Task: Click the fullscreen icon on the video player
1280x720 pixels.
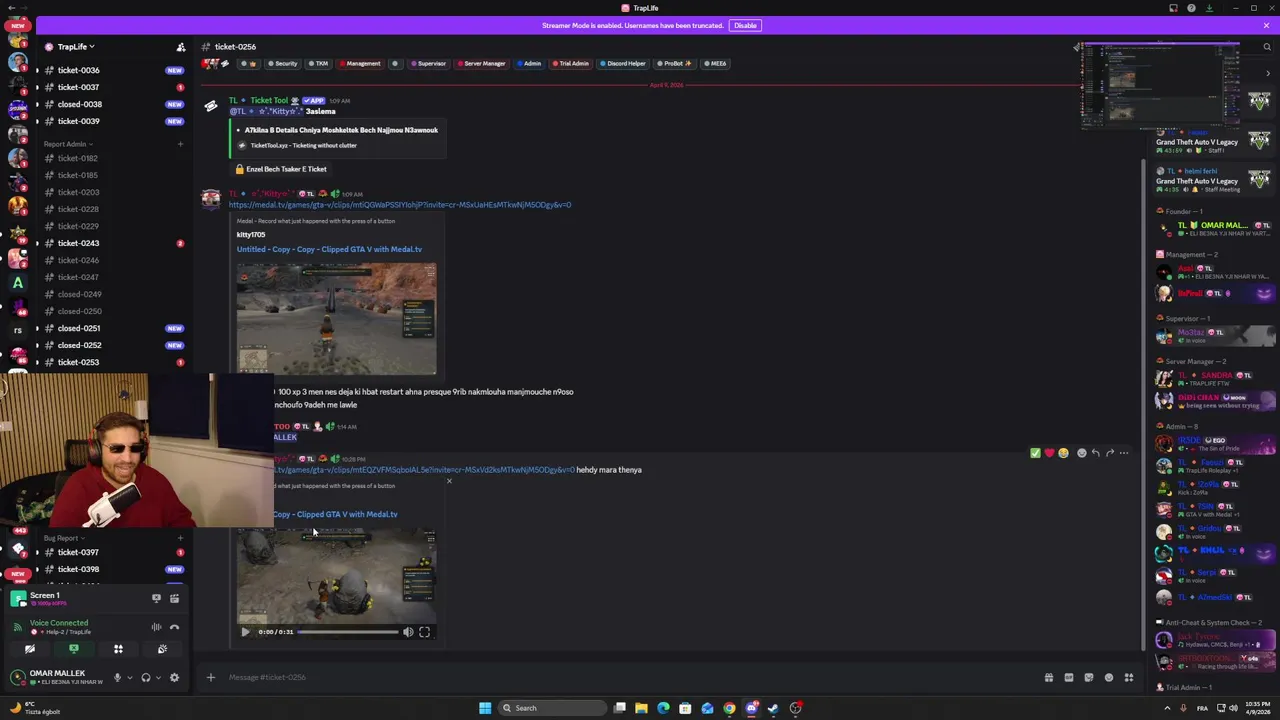Action: [x=424, y=632]
